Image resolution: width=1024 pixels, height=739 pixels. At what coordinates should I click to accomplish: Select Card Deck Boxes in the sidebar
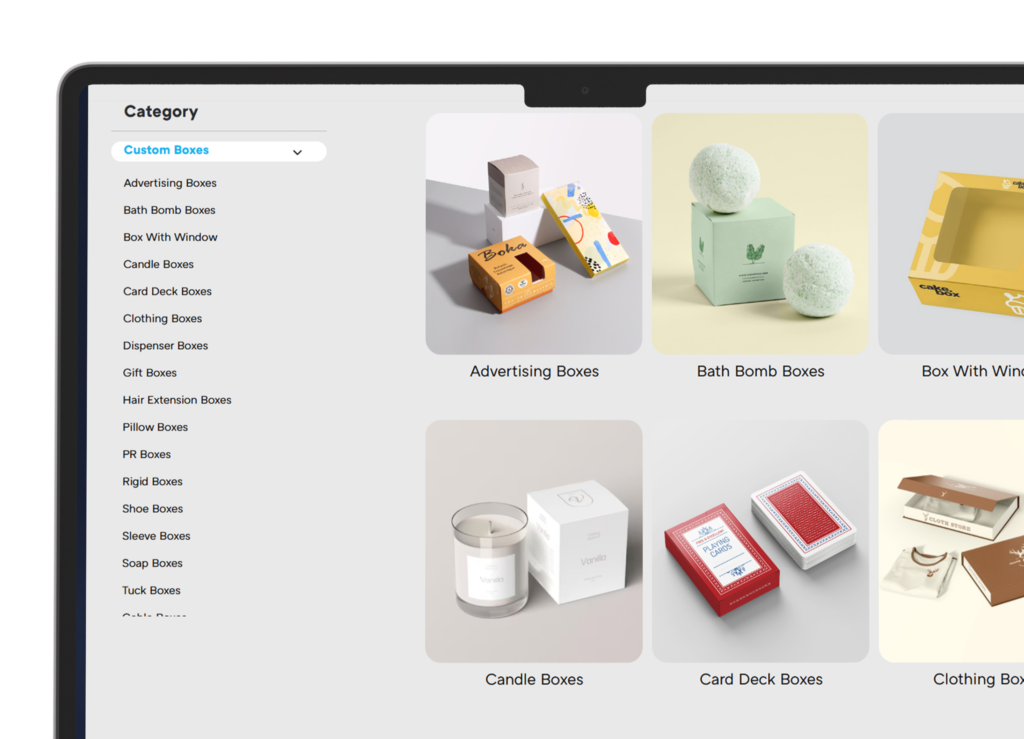[167, 292]
